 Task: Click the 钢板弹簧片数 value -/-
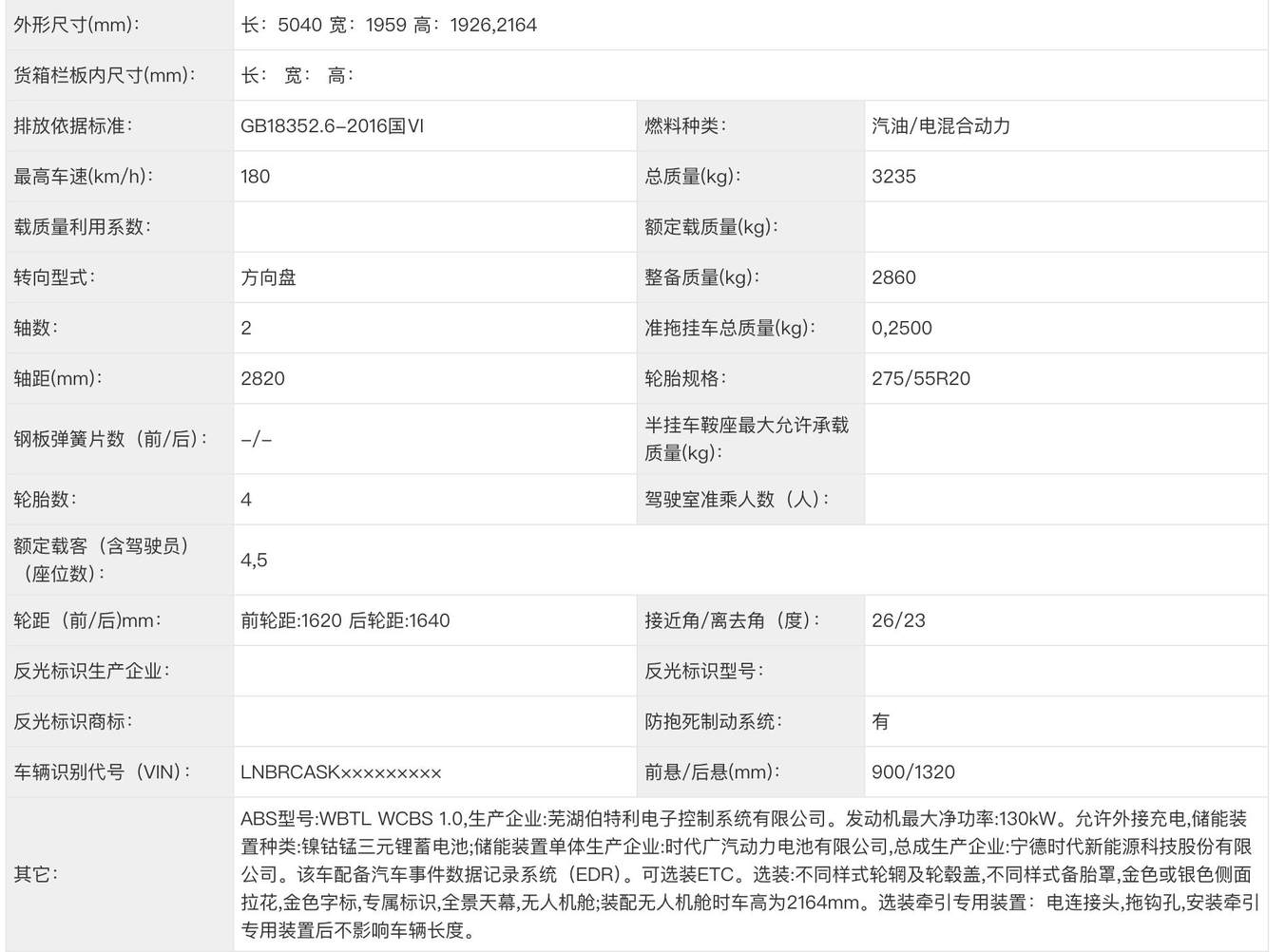[x=257, y=439]
